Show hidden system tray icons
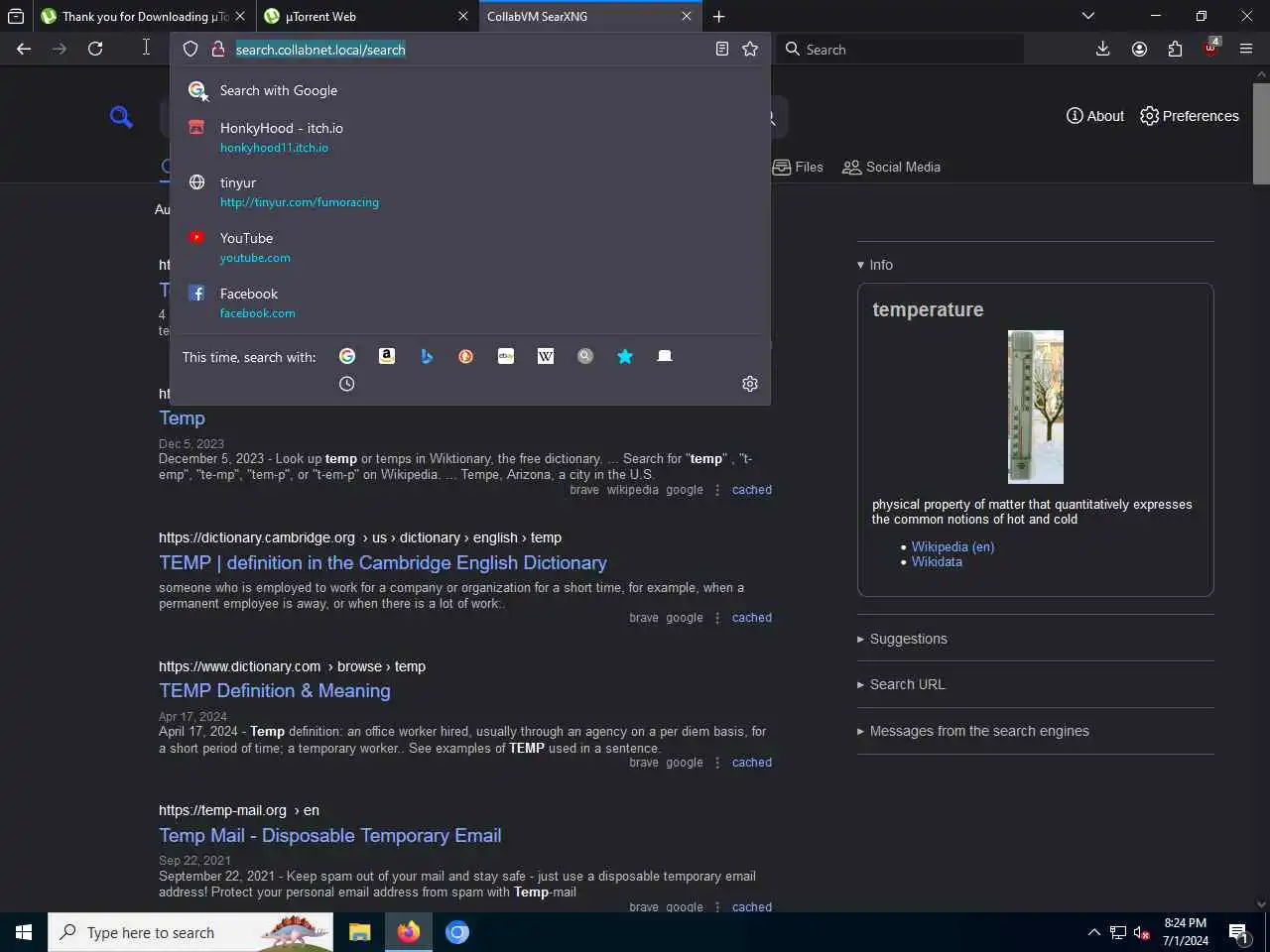This screenshot has width=1270, height=952. click(1093, 932)
